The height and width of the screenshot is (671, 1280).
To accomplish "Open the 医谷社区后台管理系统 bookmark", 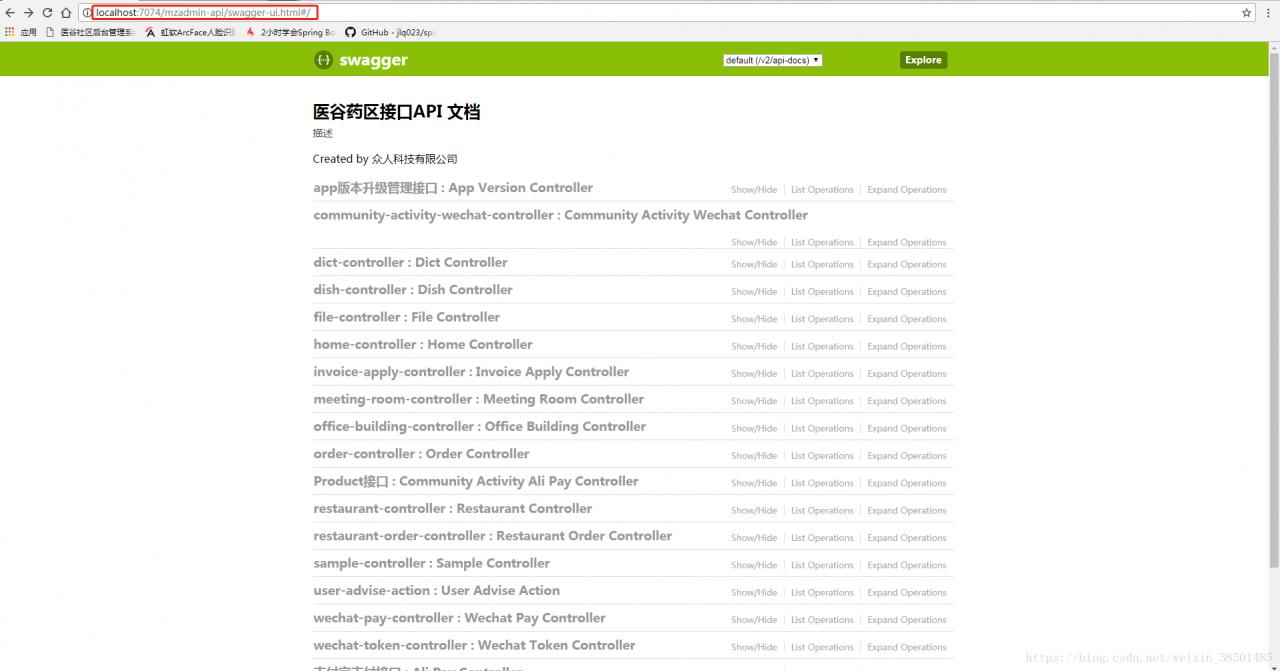I will tap(90, 32).
